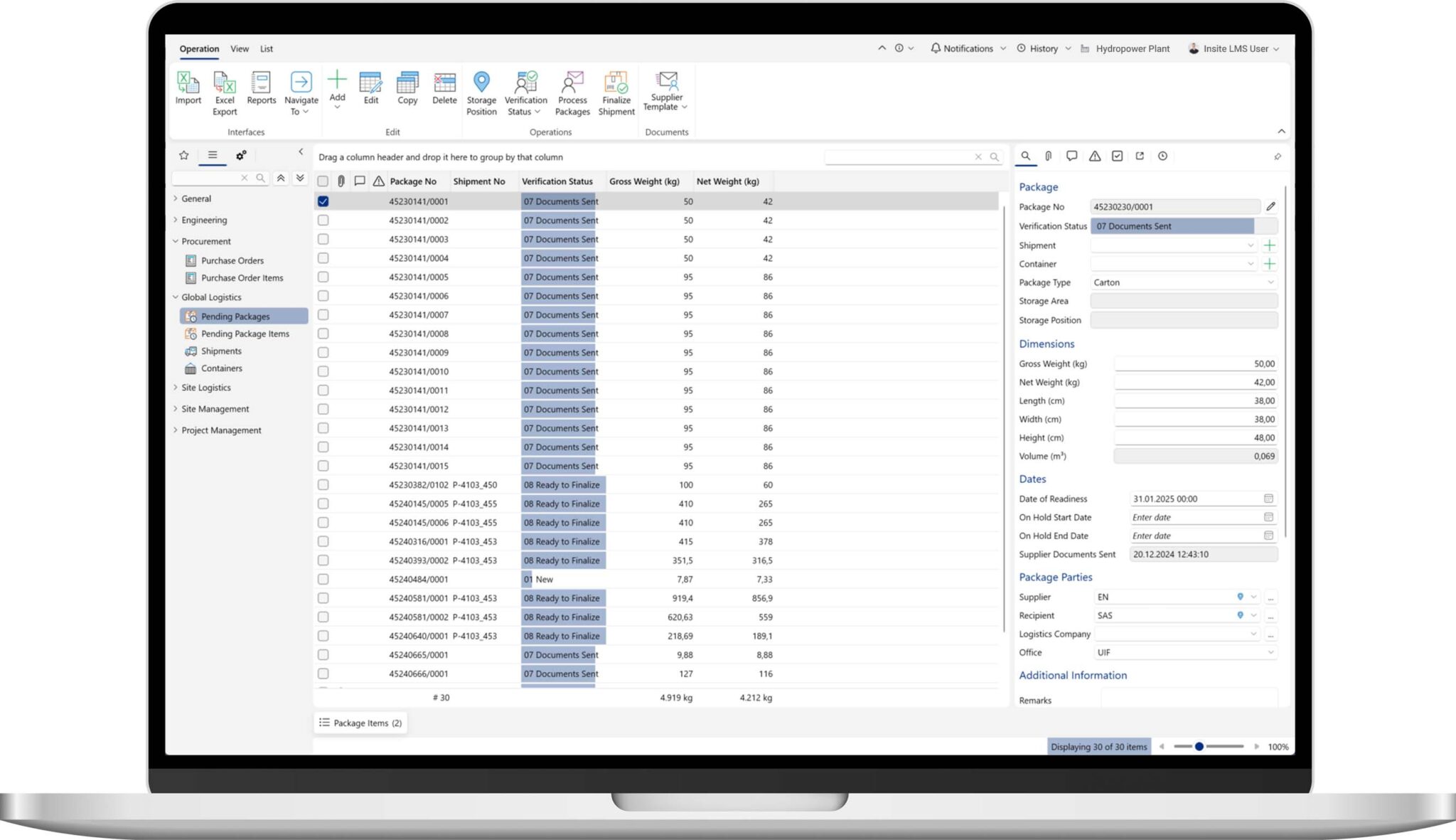Click the Import icon

click(x=188, y=85)
